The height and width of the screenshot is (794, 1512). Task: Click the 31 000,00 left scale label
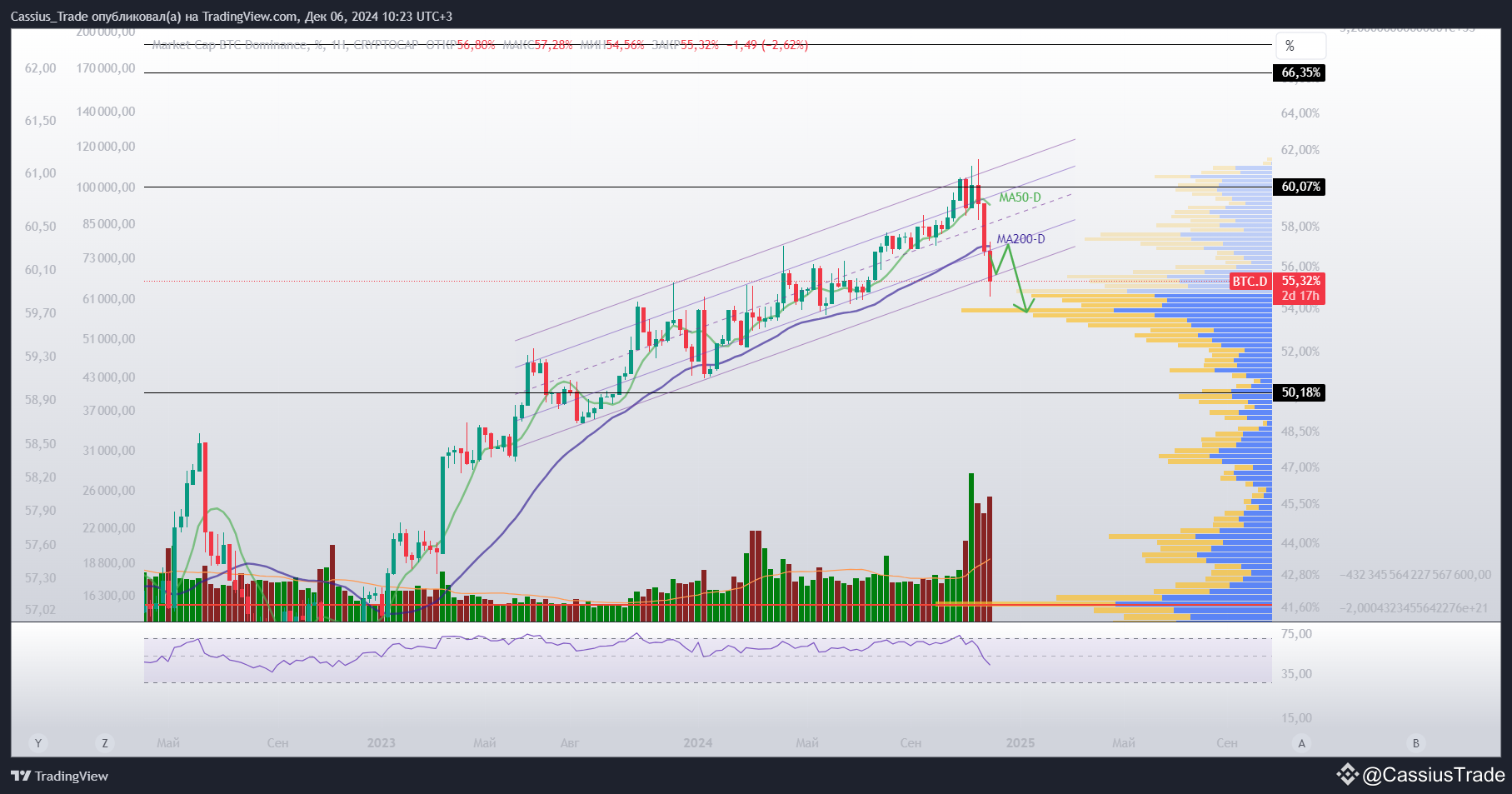[109, 451]
